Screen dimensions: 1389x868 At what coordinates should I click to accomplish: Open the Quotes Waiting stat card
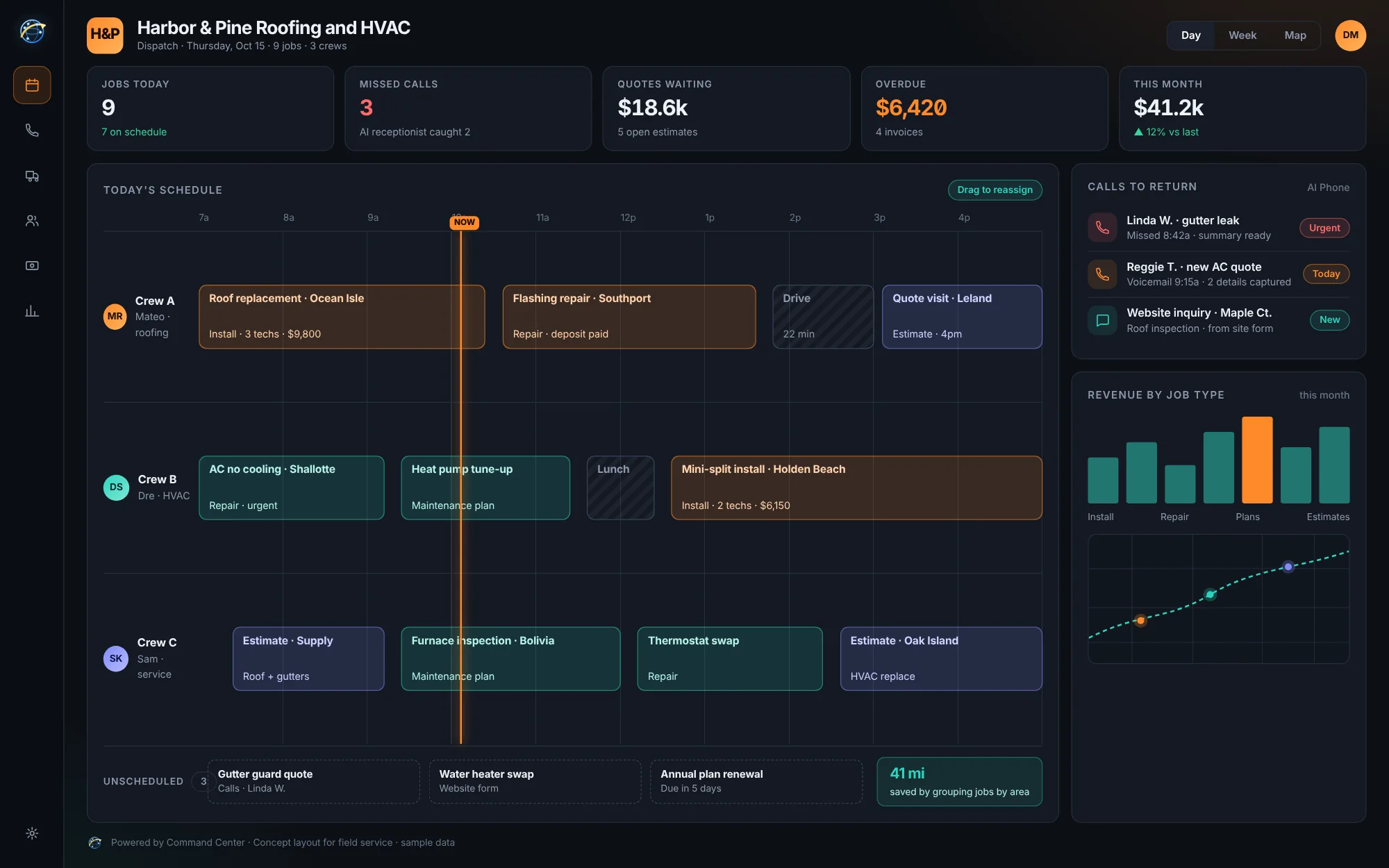pyautogui.click(x=726, y=108)
